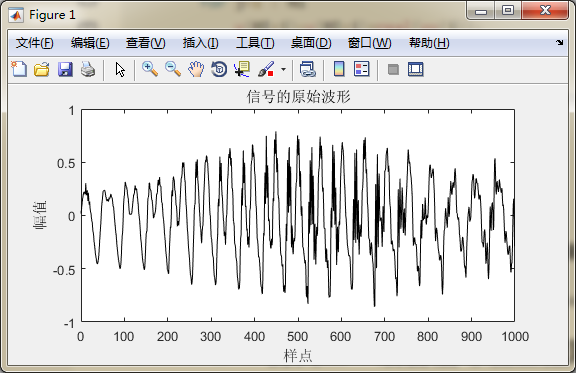Activate the Zoom In magnifier tool
Viewport: 576px width, 373px height.
coord(150,69)
